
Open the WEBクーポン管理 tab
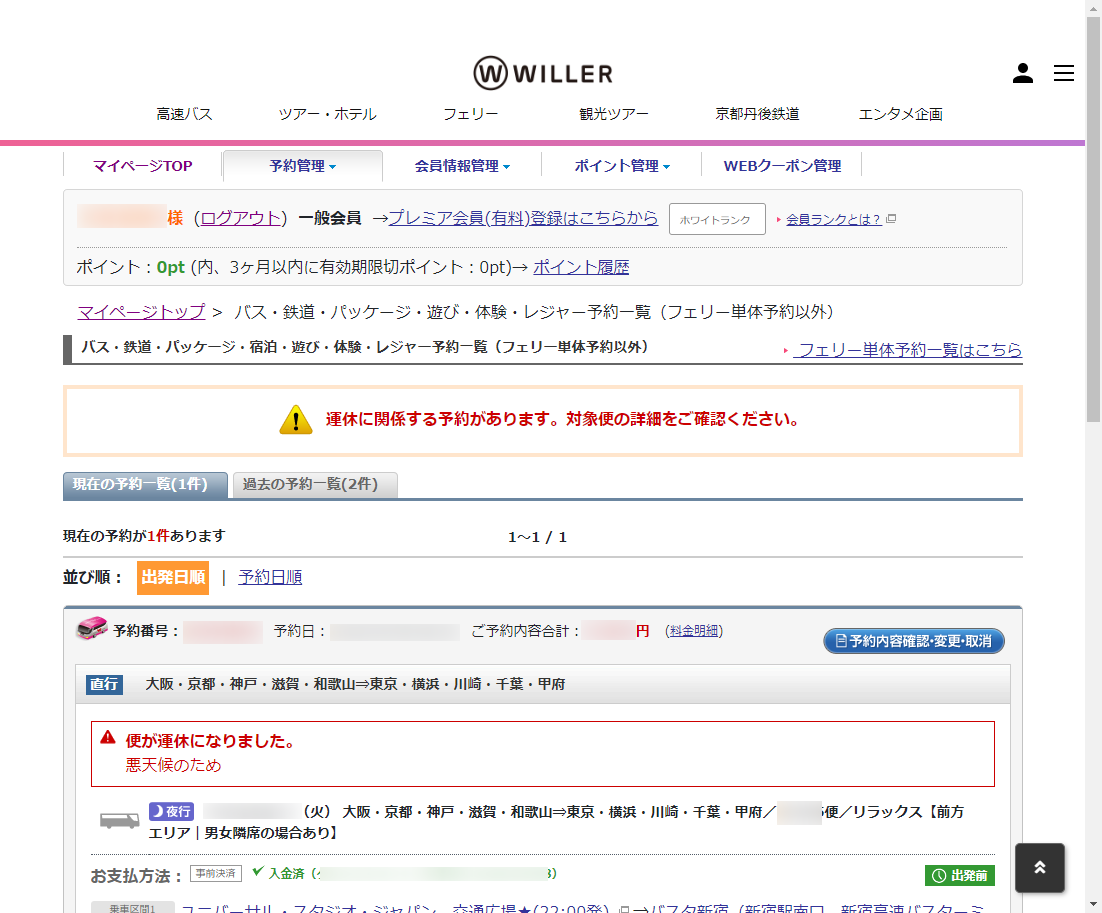pos(782,166)
